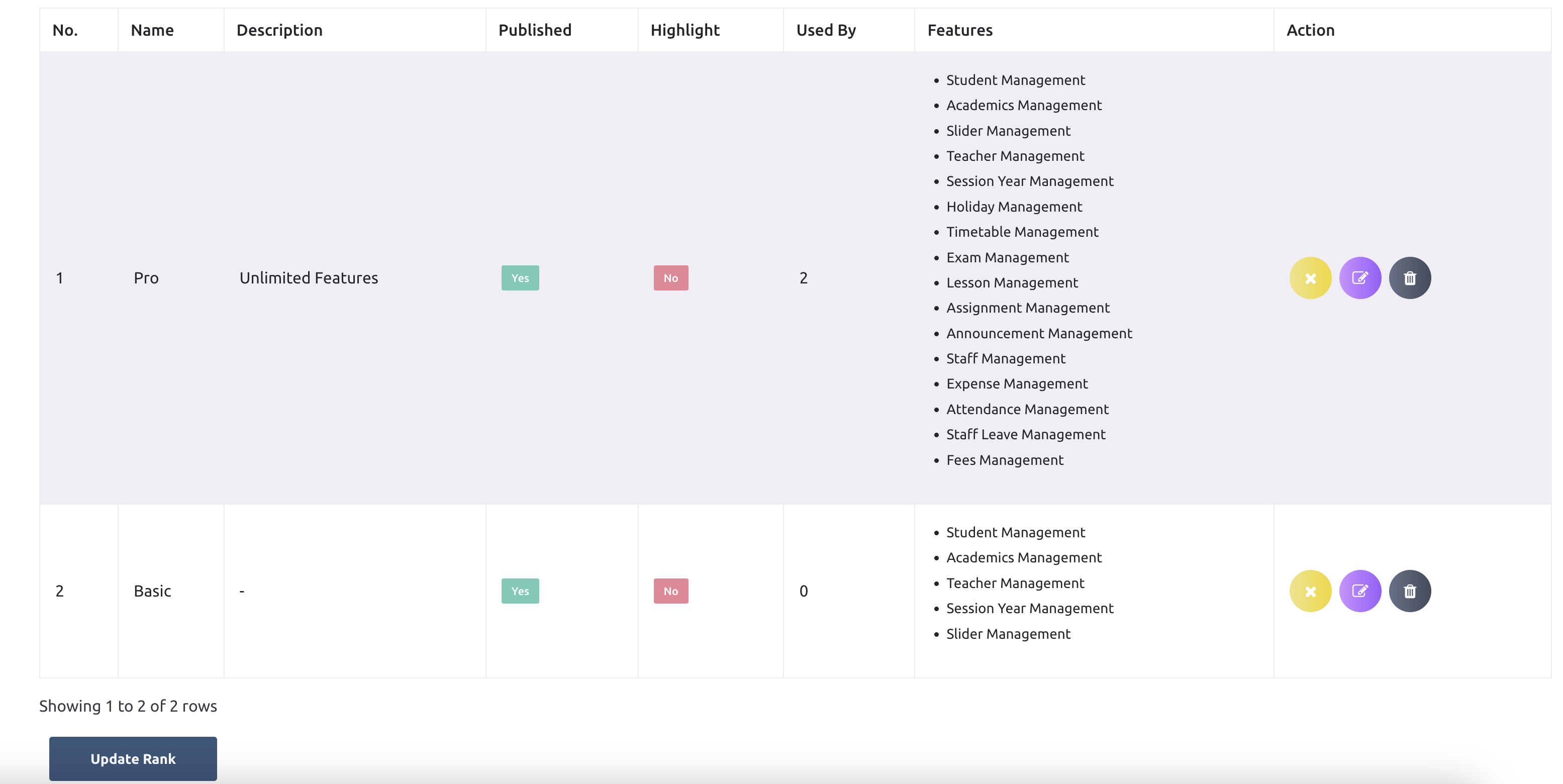Click the purple pencil edit icon in row one
1563x784 pixels.
coord(1360,277)
